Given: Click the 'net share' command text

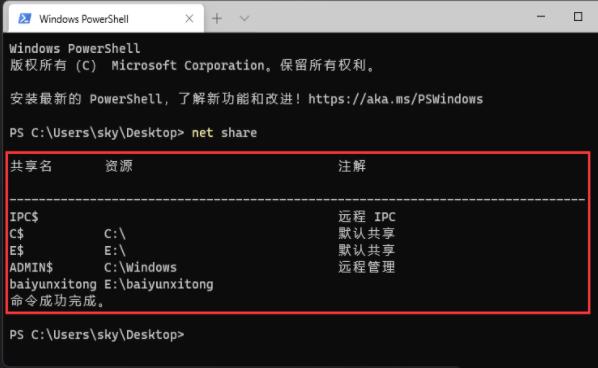Looking at the screenshot, I should pyautogui.click(x=224, y=133).
